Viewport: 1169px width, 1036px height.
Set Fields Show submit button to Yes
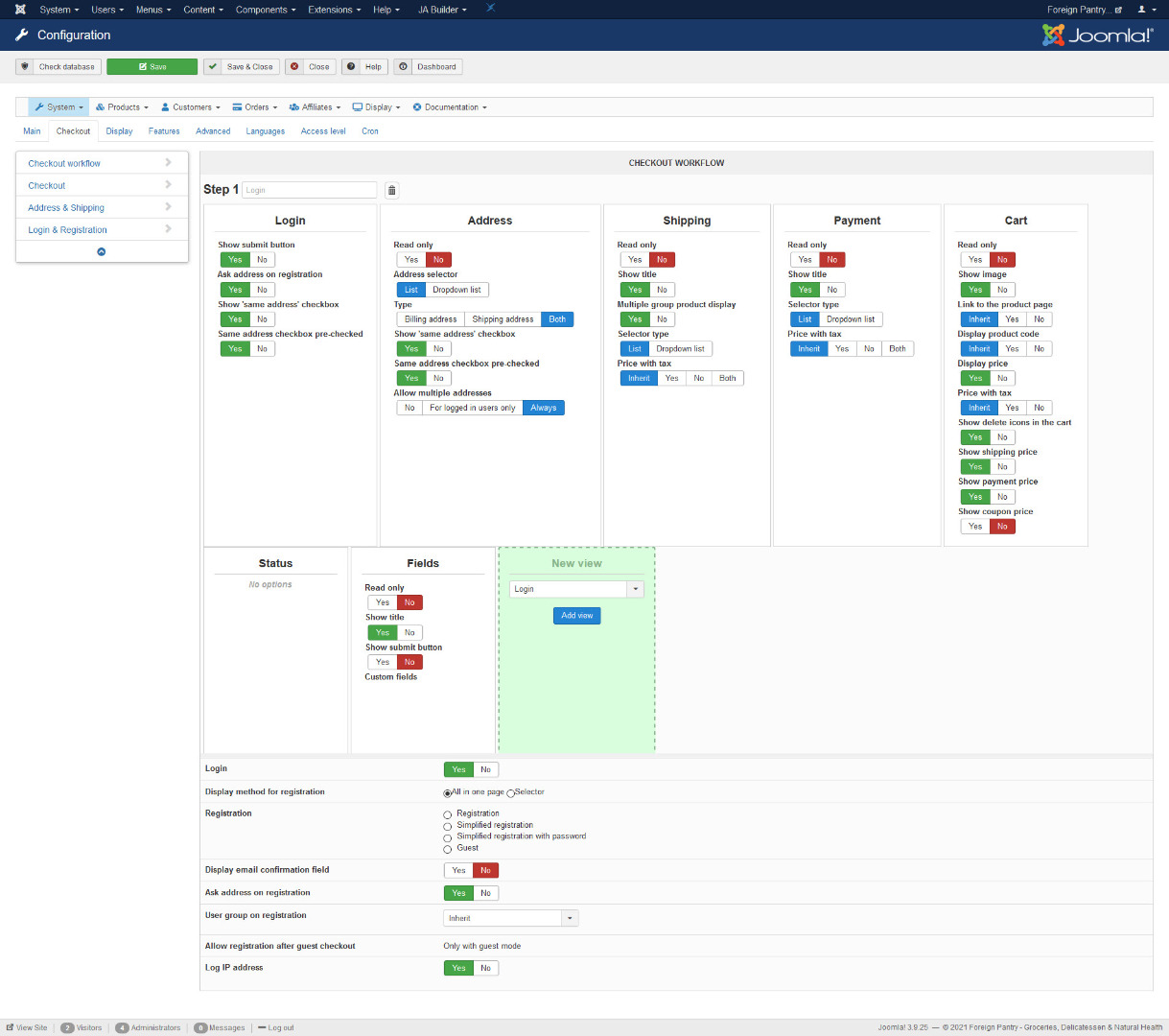383,663
